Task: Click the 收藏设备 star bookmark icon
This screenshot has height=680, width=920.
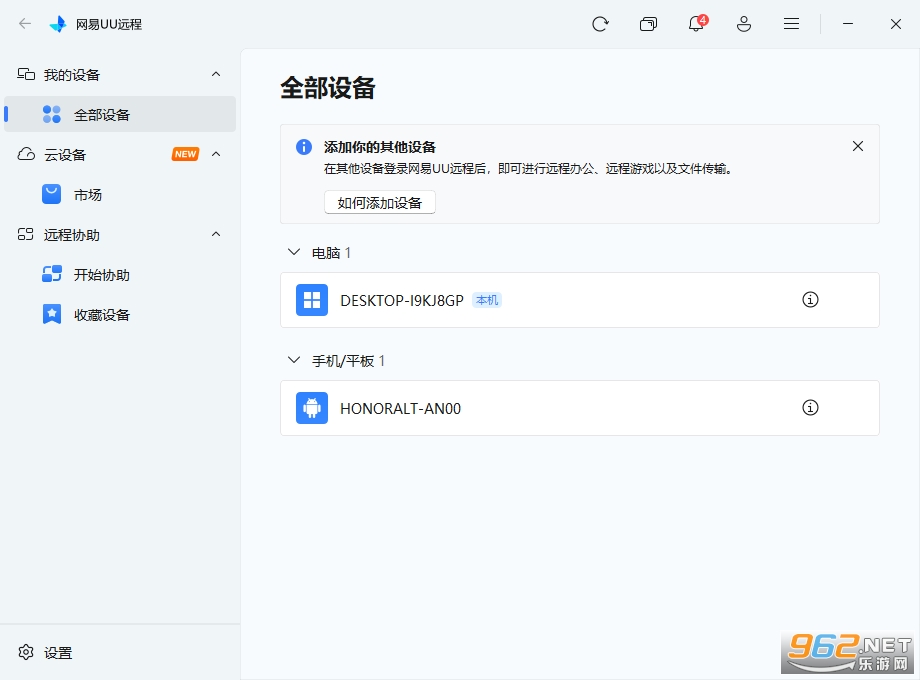Action: tap(52, 314)
